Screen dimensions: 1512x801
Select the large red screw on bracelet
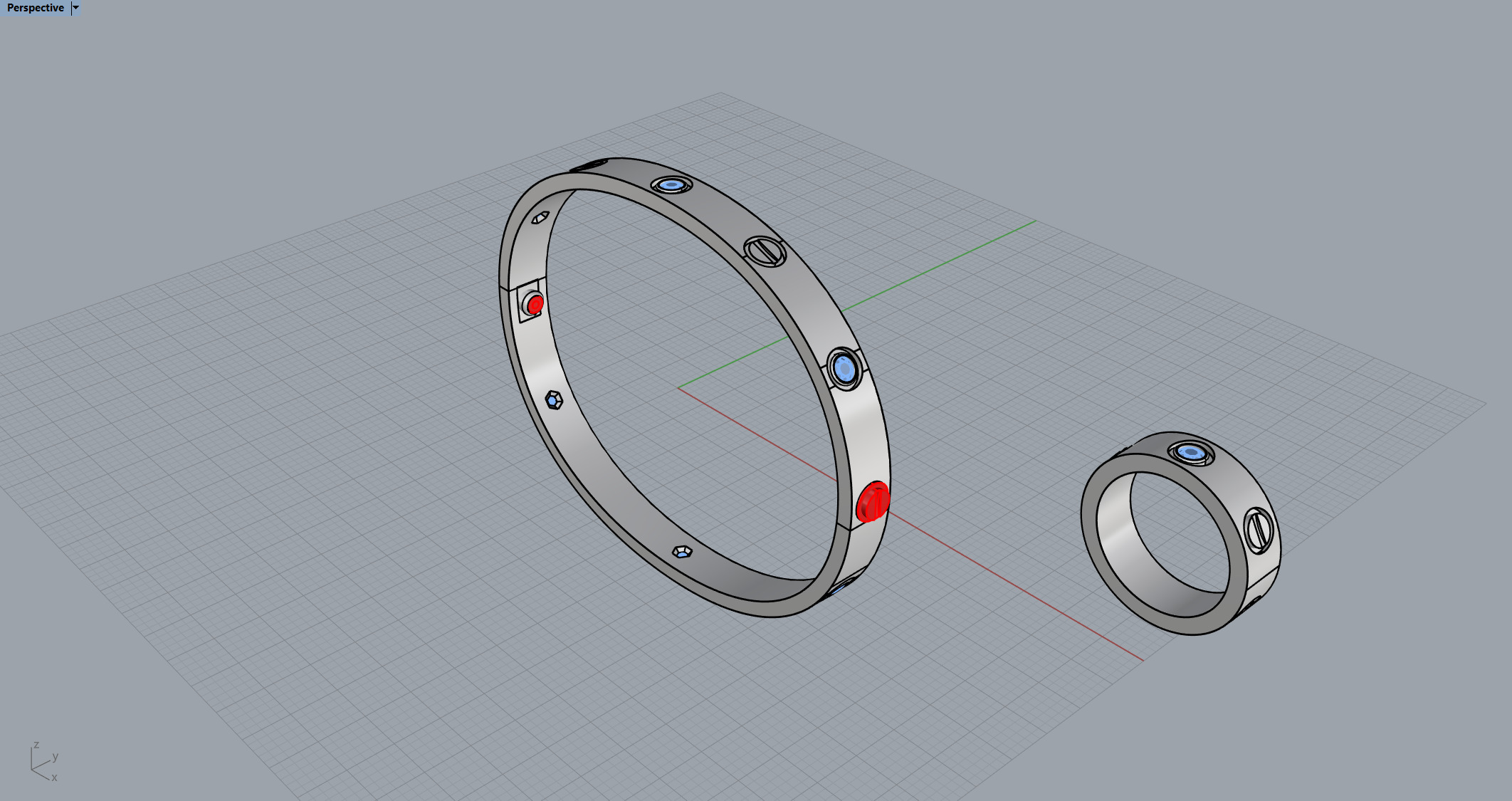[x=873, y=501]
